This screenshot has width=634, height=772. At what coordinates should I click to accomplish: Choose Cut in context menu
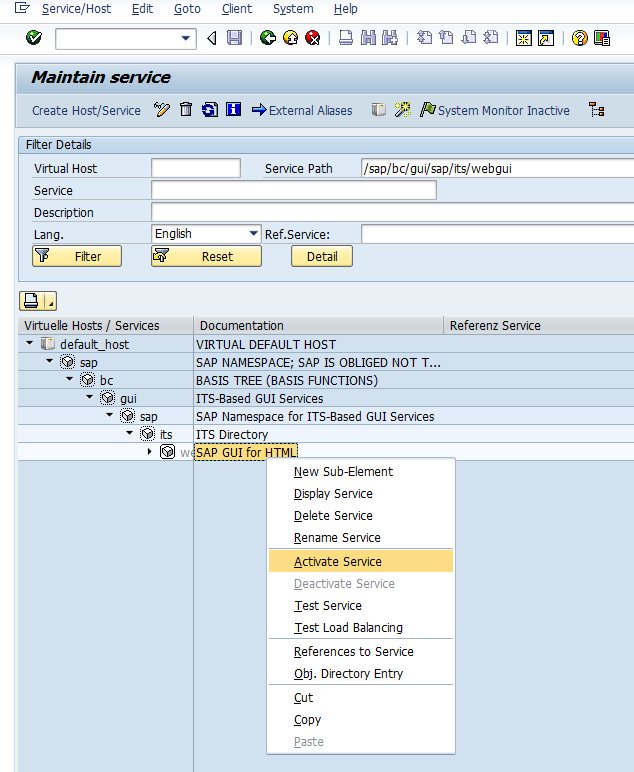pos(361,698)
